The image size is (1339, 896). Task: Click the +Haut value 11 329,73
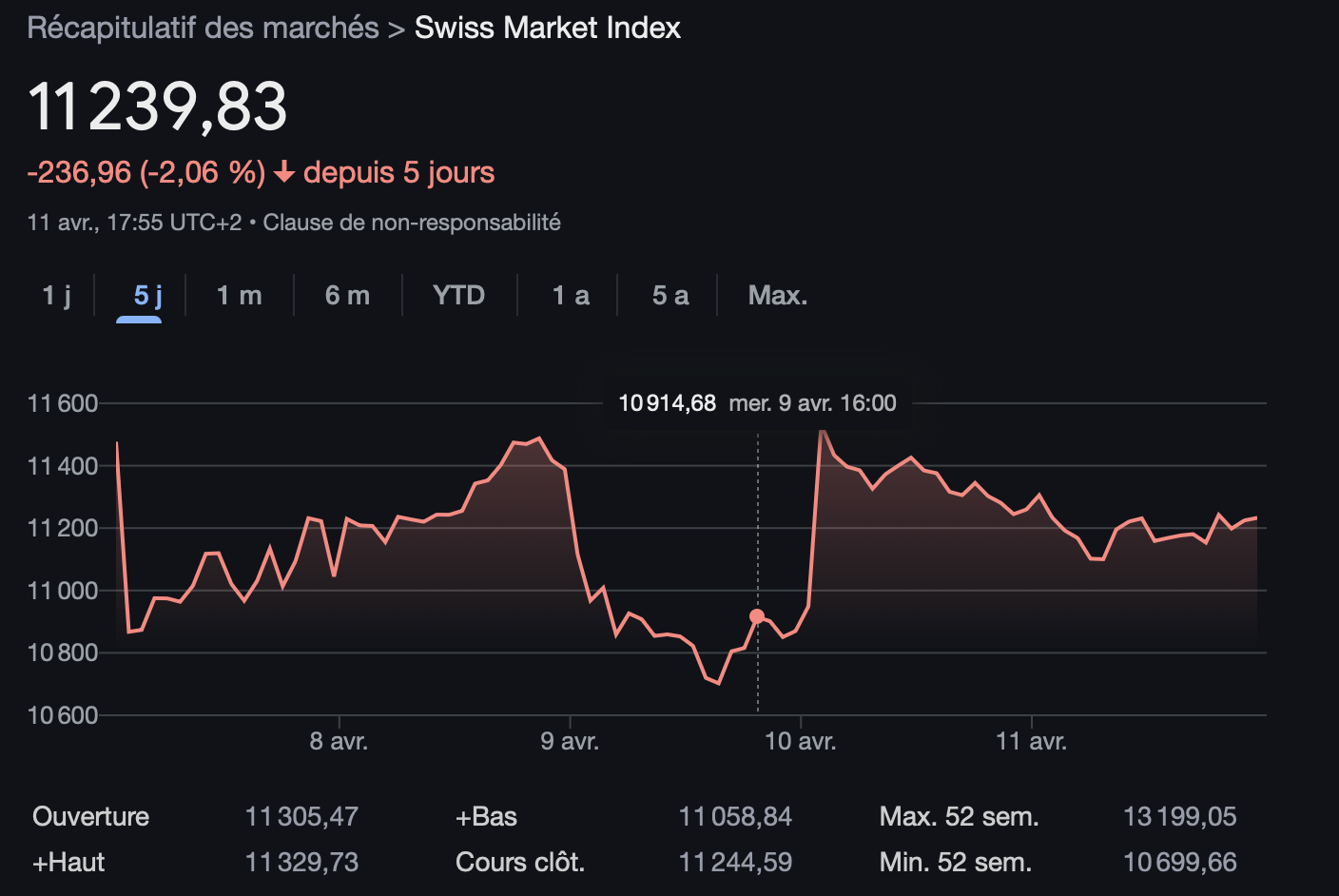pyautogui.click(x=302, y=862)
